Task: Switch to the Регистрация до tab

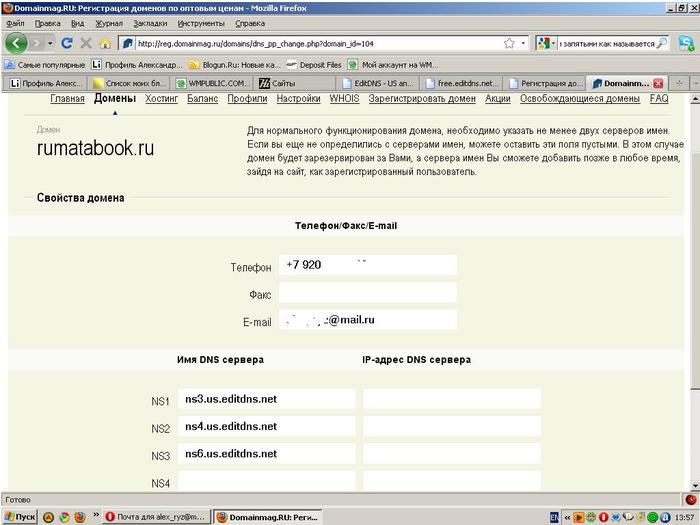Action: click(x=545, y=83)
